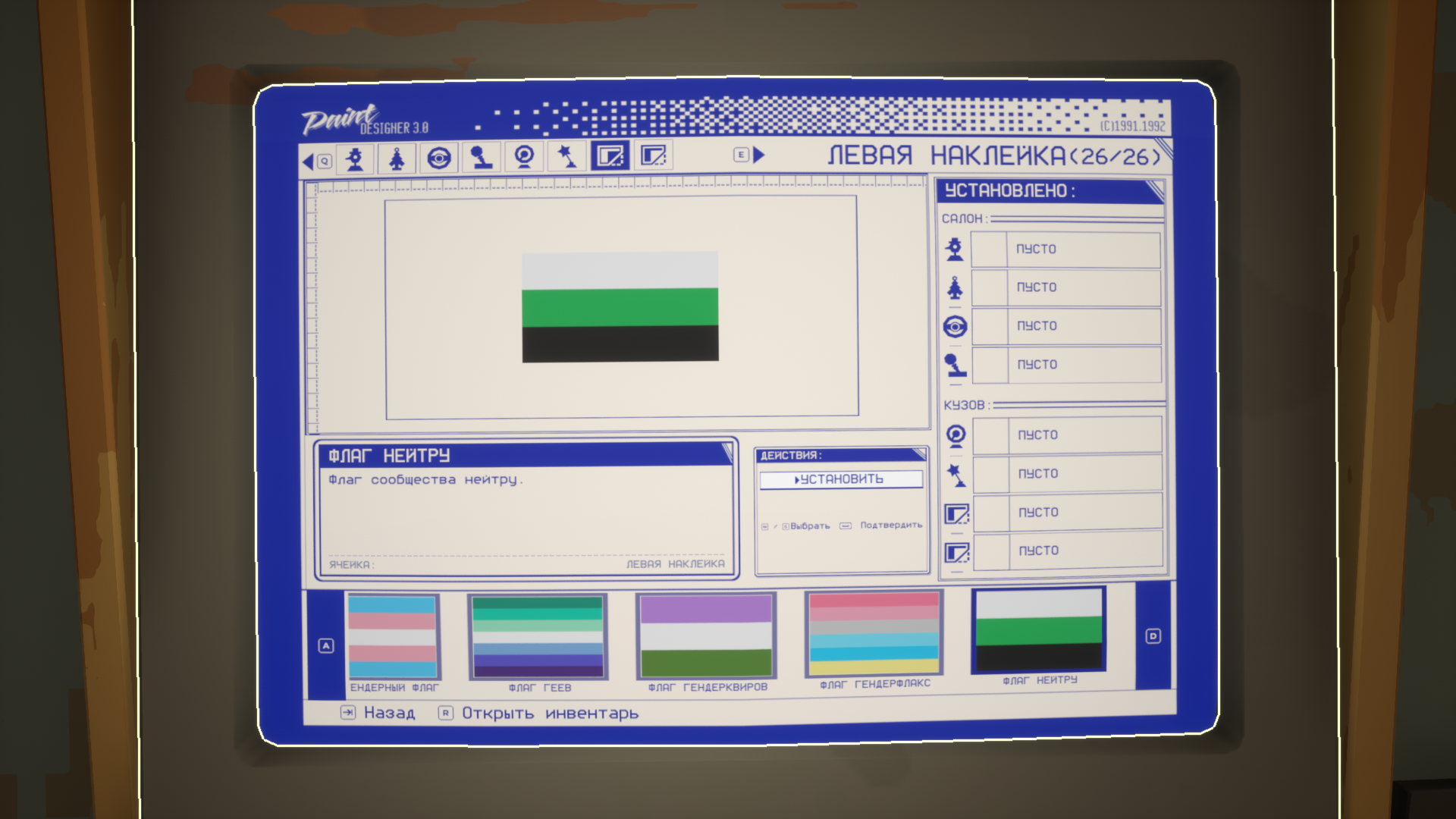Select the star antenna topper toolbar icon
This screenshot has height=819, width=1456.
[x=566, y=157]
